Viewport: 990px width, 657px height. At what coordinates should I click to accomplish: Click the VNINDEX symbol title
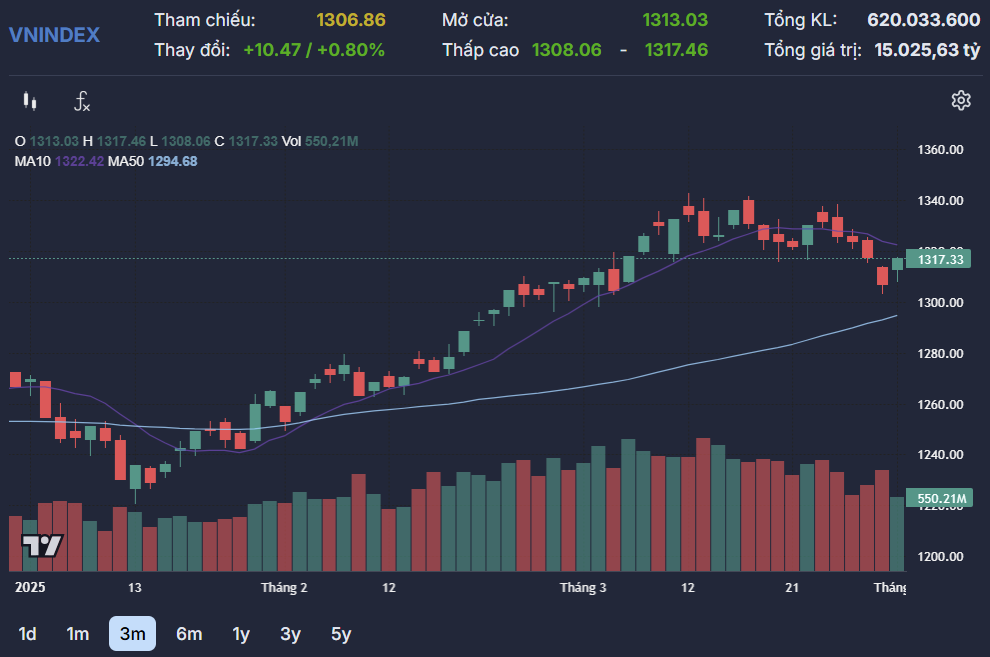coord(54,35)
